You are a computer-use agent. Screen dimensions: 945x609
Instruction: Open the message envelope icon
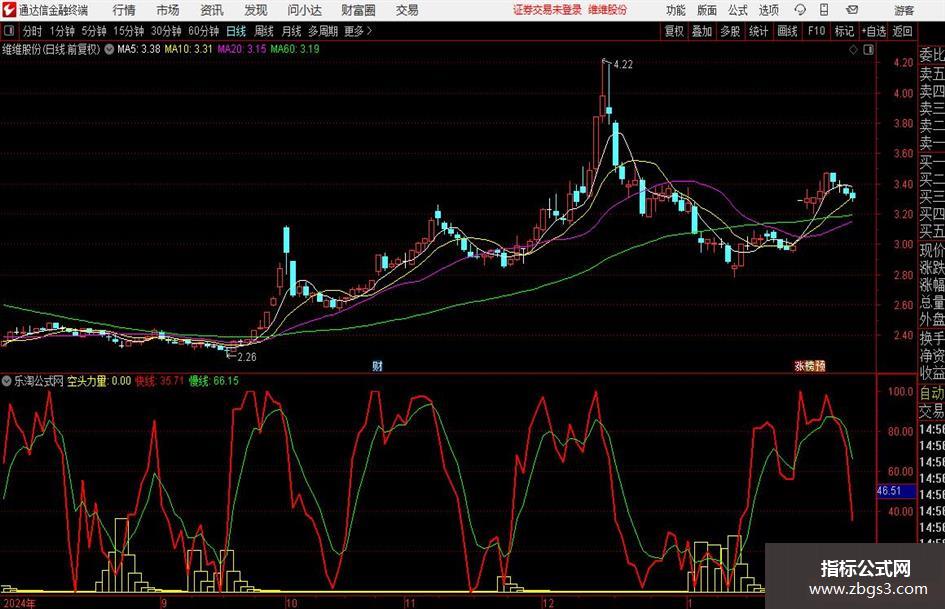tap(852, 10)
